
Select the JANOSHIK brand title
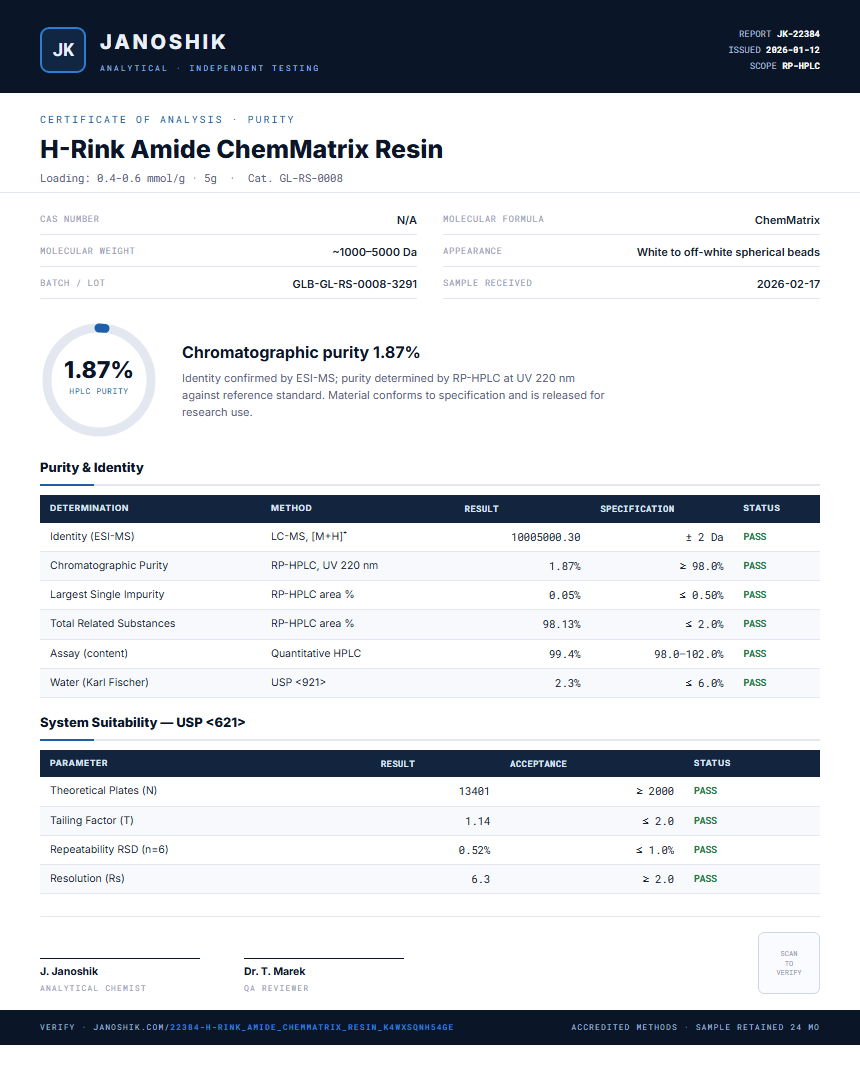click(163, 42)
